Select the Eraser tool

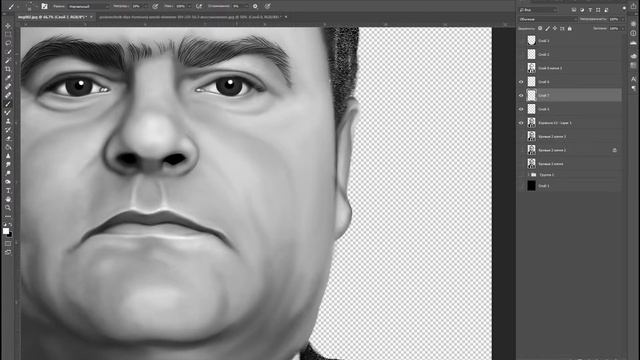pyautogui.click(x=8, y=138)
